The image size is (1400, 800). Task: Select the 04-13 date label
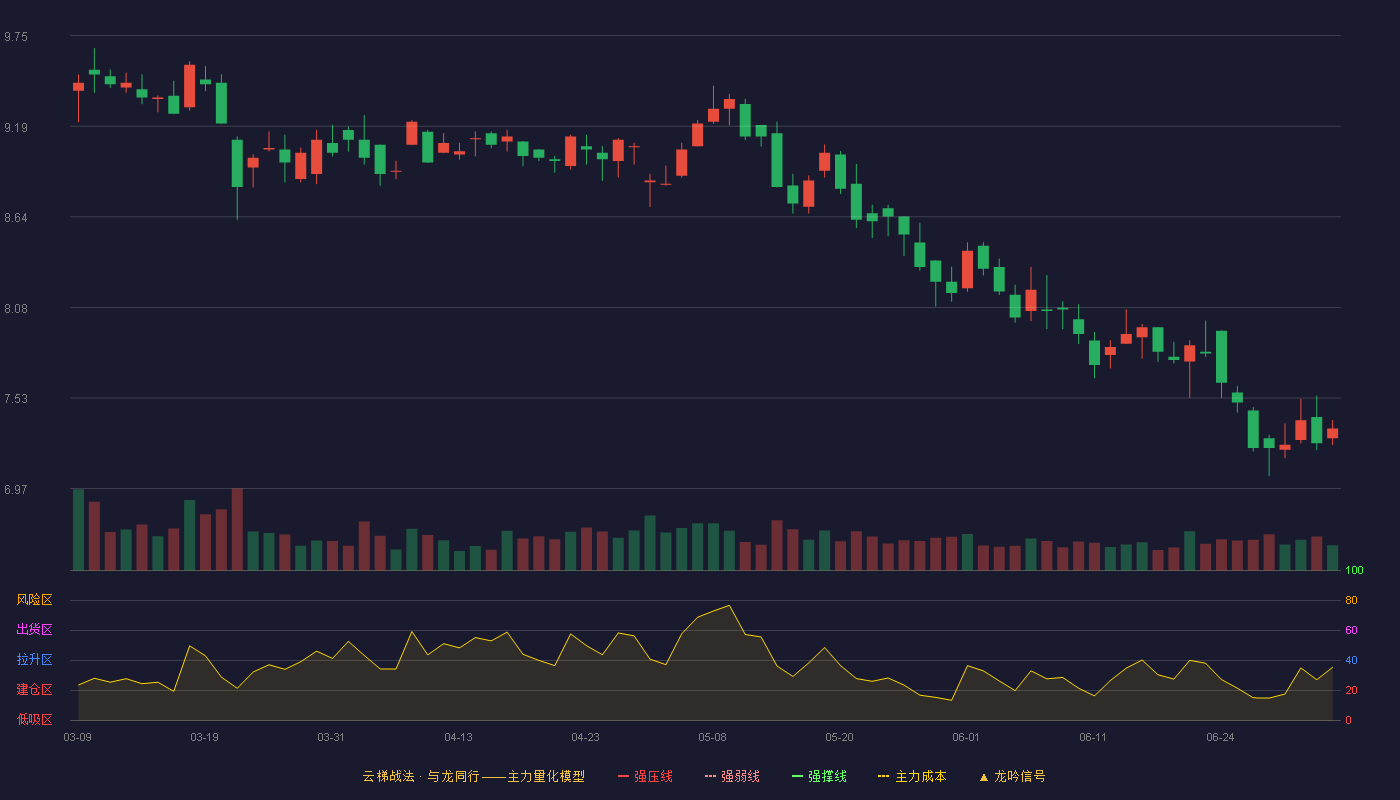(x=458, y=737)
